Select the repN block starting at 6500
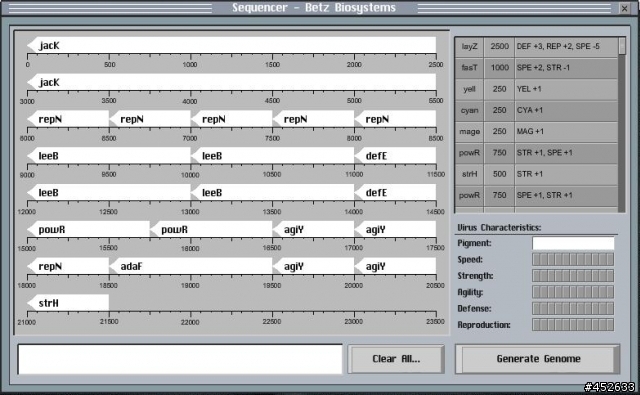 pos(150,119)
